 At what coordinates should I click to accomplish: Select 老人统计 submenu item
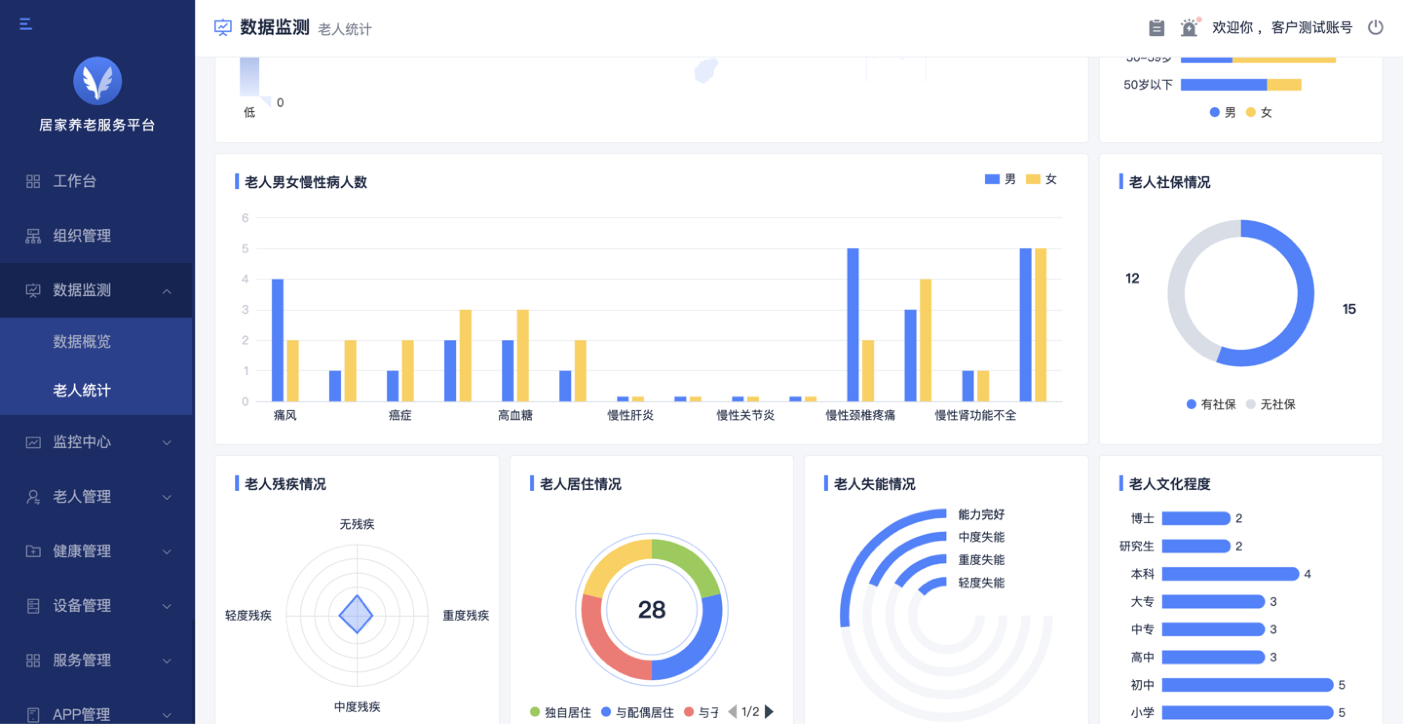[97, 390]
